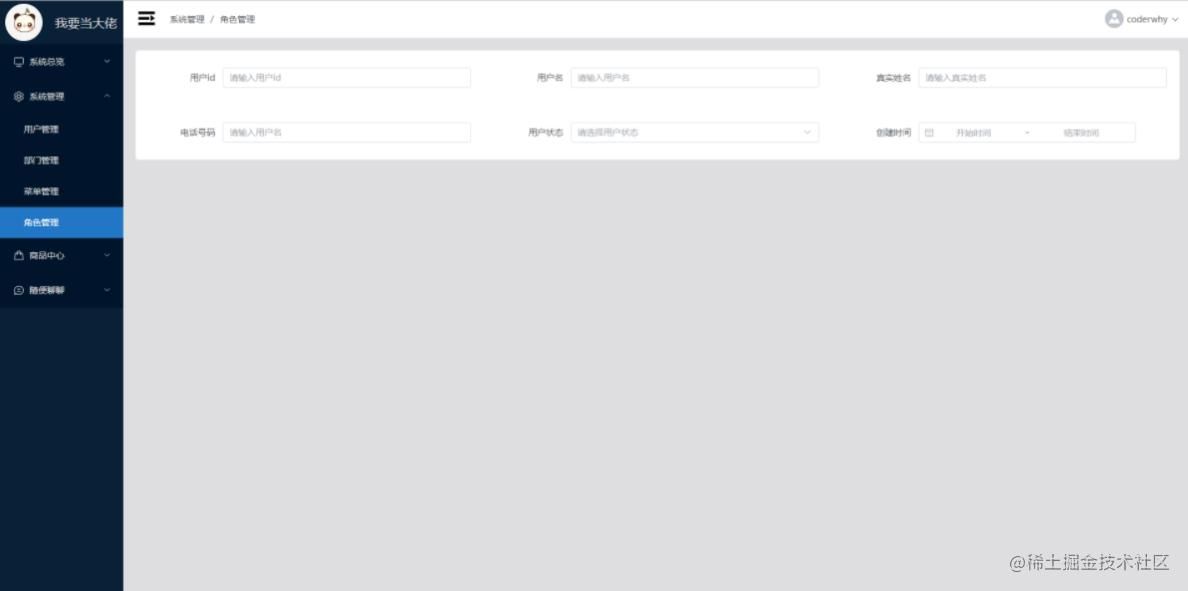Open the 用户状态 dropdown

tap(695, 133)
